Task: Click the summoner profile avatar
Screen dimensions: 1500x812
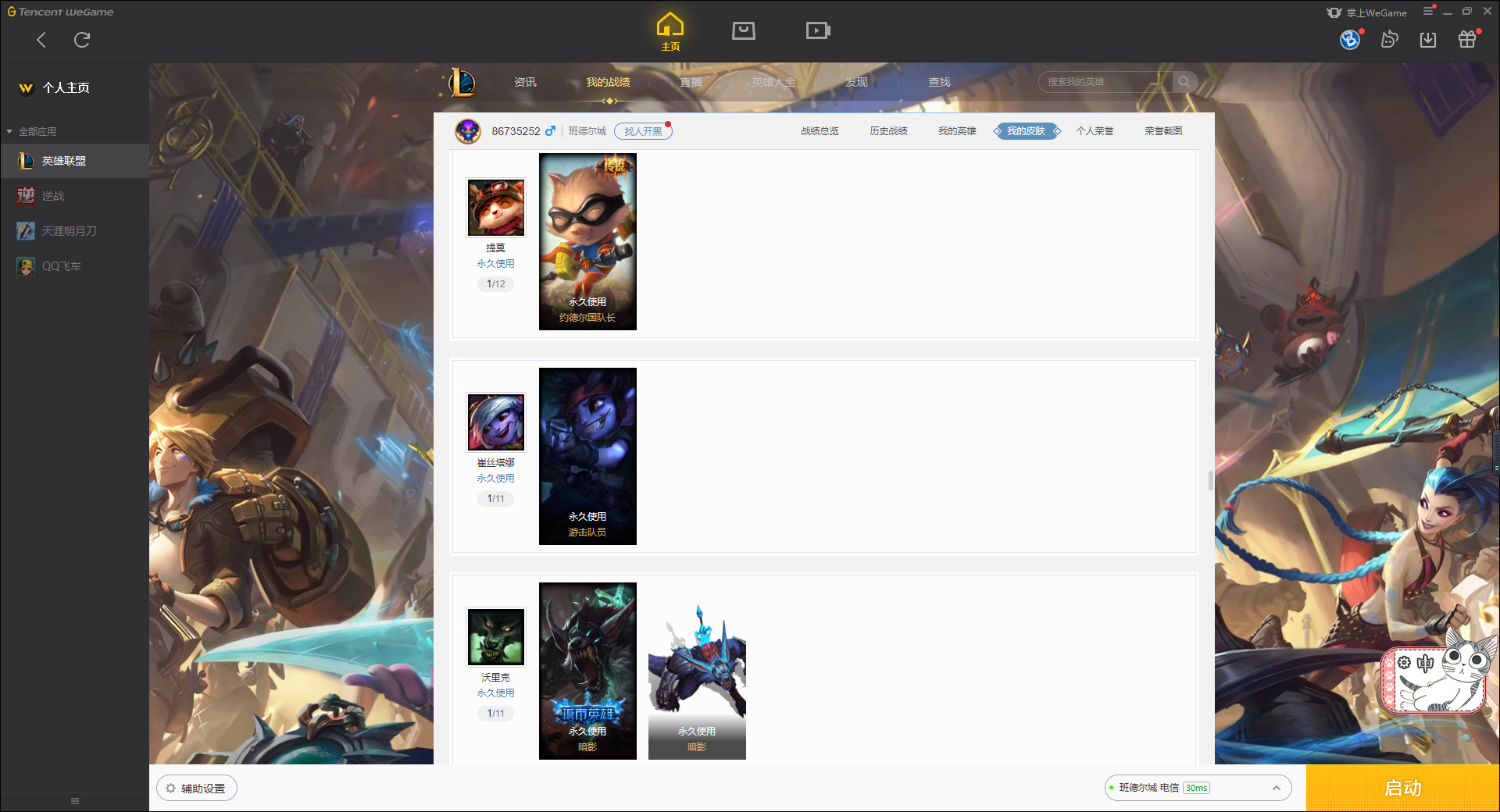Action: click(x=468, y=131)
